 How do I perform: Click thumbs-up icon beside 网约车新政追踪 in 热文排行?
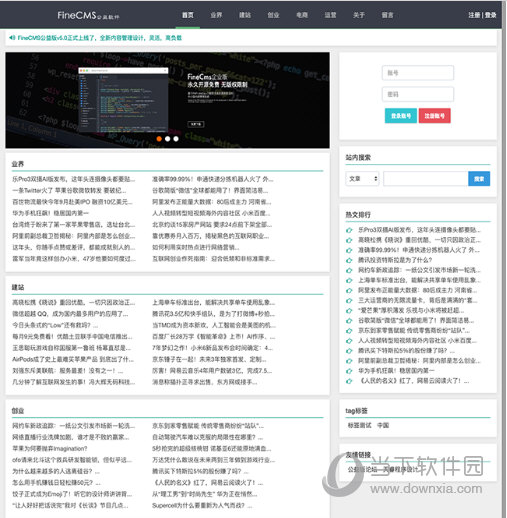point(349,270)
